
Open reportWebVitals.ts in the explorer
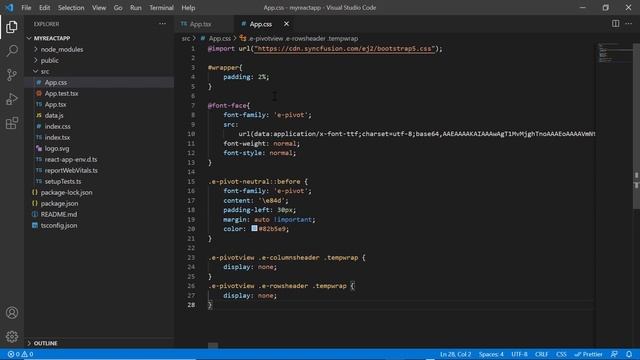(x=71, y=171)
